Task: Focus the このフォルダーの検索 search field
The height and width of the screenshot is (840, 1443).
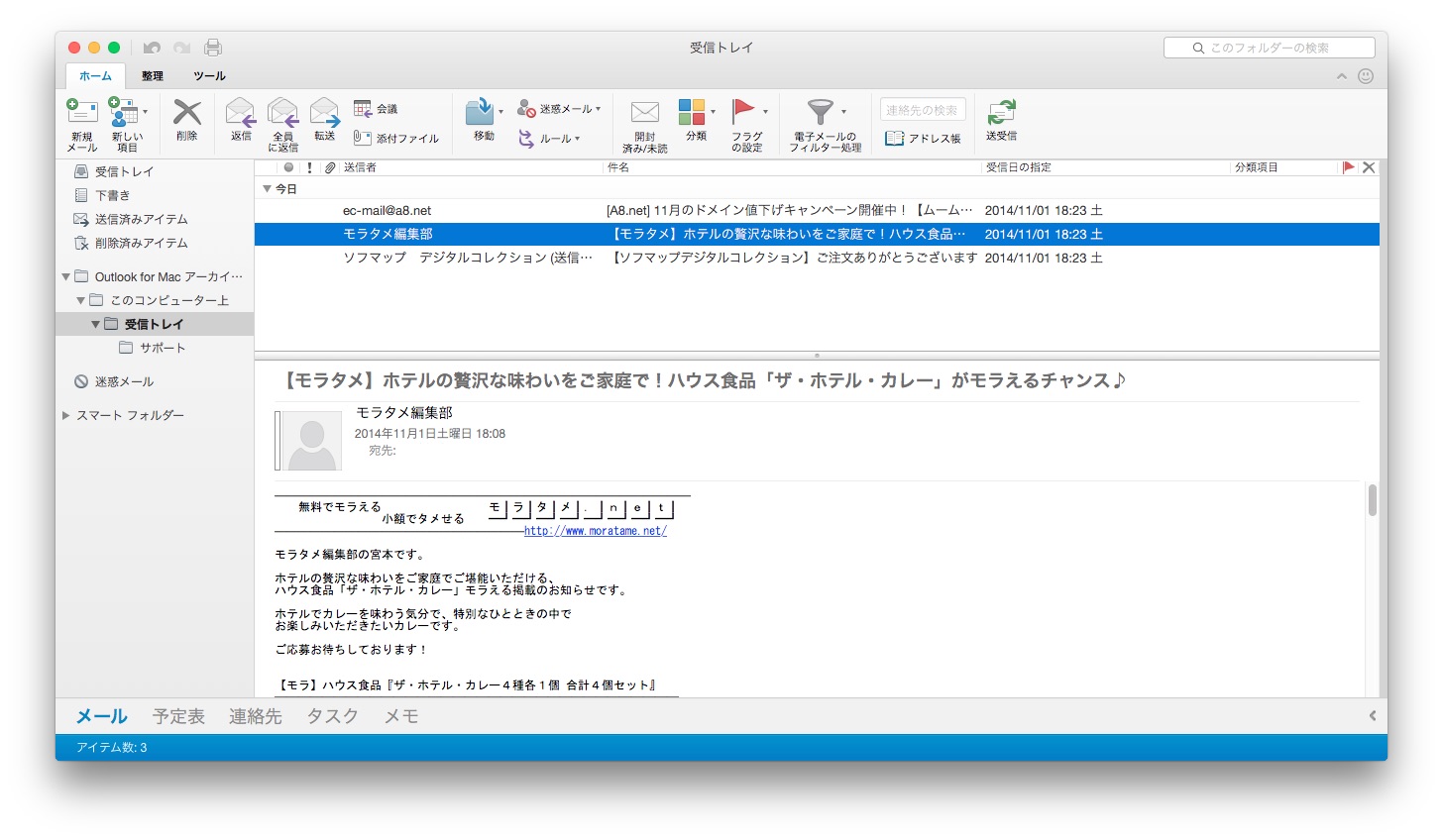Action: click(x=1269, y=48)
